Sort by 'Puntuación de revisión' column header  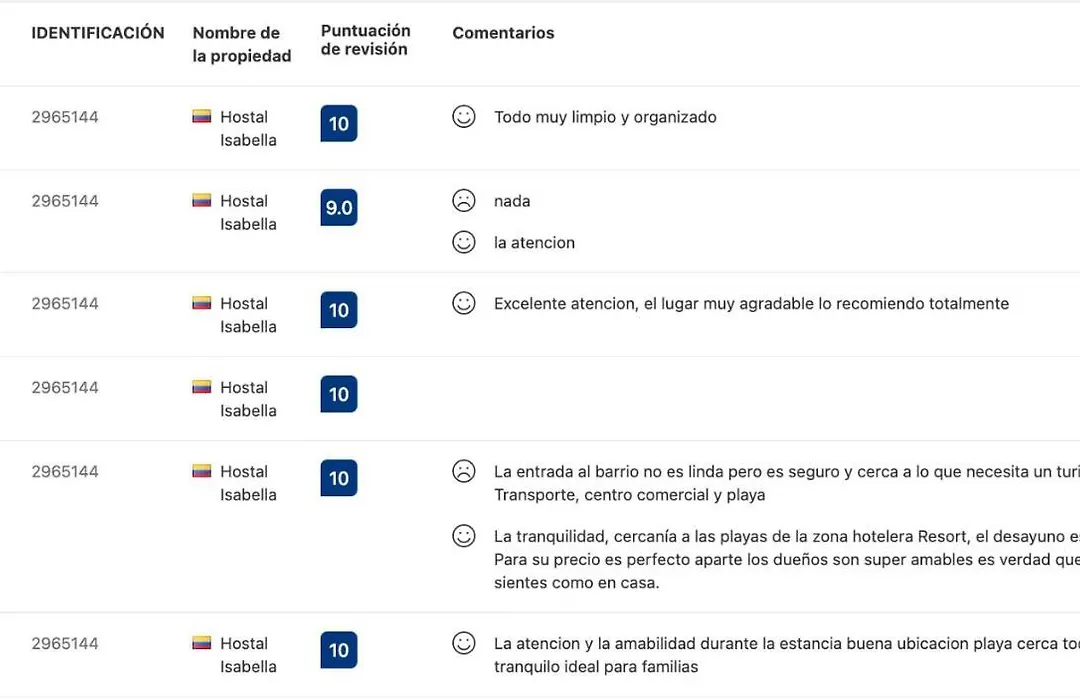(x=366, y=40)
